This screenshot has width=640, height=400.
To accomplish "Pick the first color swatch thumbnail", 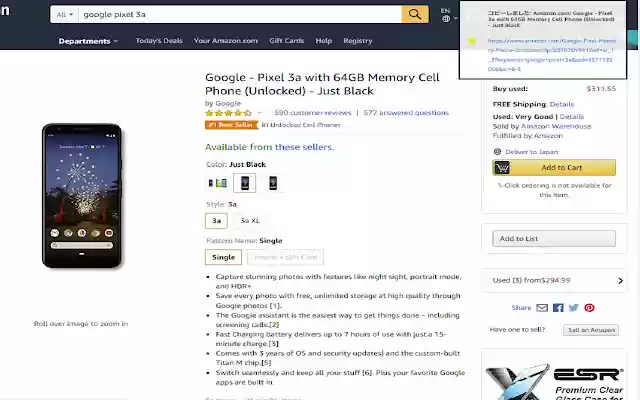I will tap(217, 183).
